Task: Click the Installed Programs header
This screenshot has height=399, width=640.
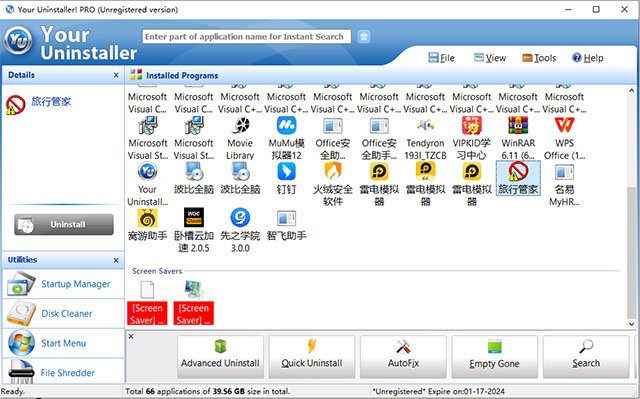Action: [x=182, y=75]
